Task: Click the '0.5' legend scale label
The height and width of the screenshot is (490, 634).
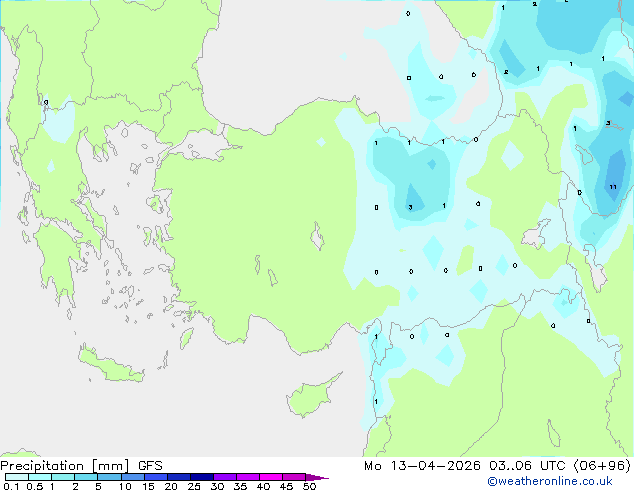Action: [34, 486]
